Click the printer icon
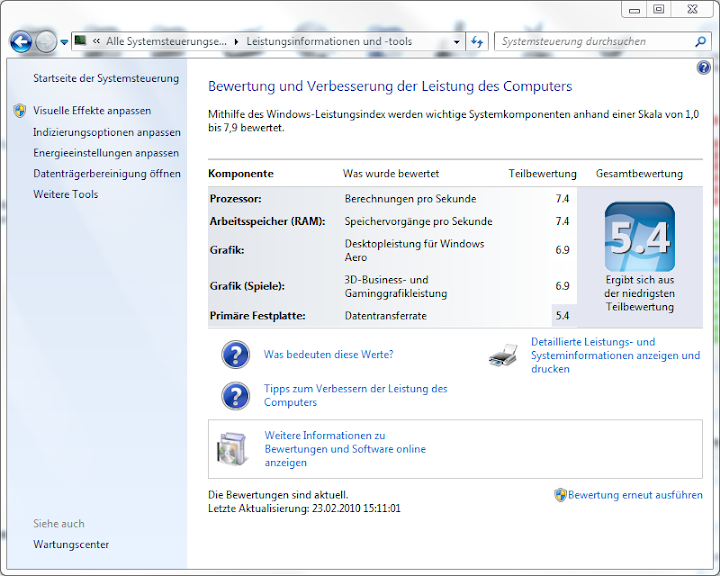Screen dimensions: 720x576 (503, 355)
